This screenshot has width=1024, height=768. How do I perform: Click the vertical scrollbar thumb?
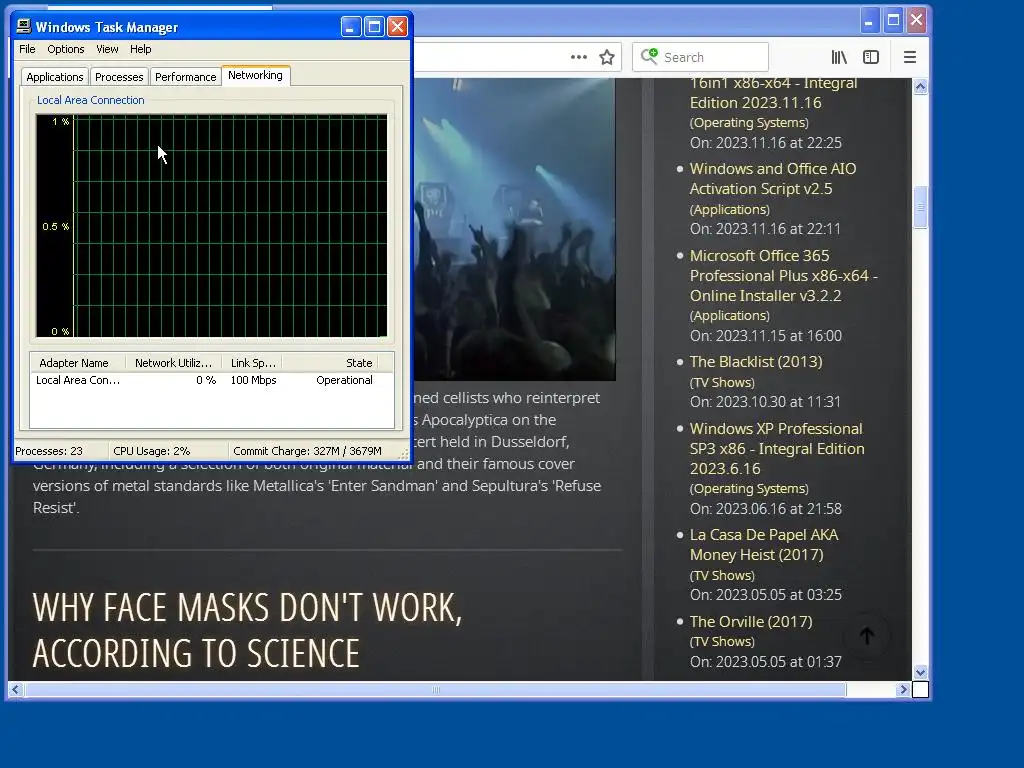920,207
